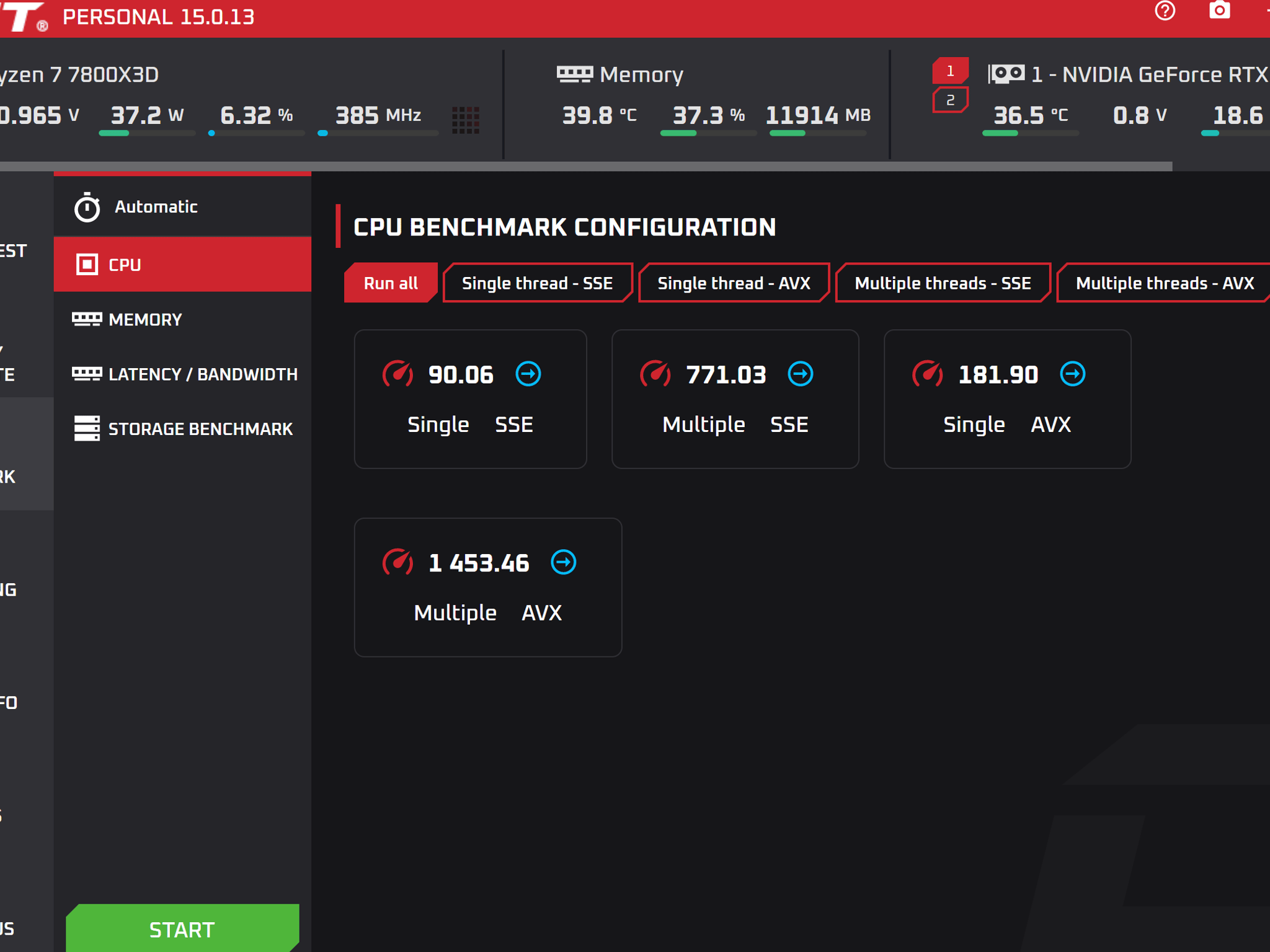Click the green START button
The image size is (1270, 952).
pos(182,929)
